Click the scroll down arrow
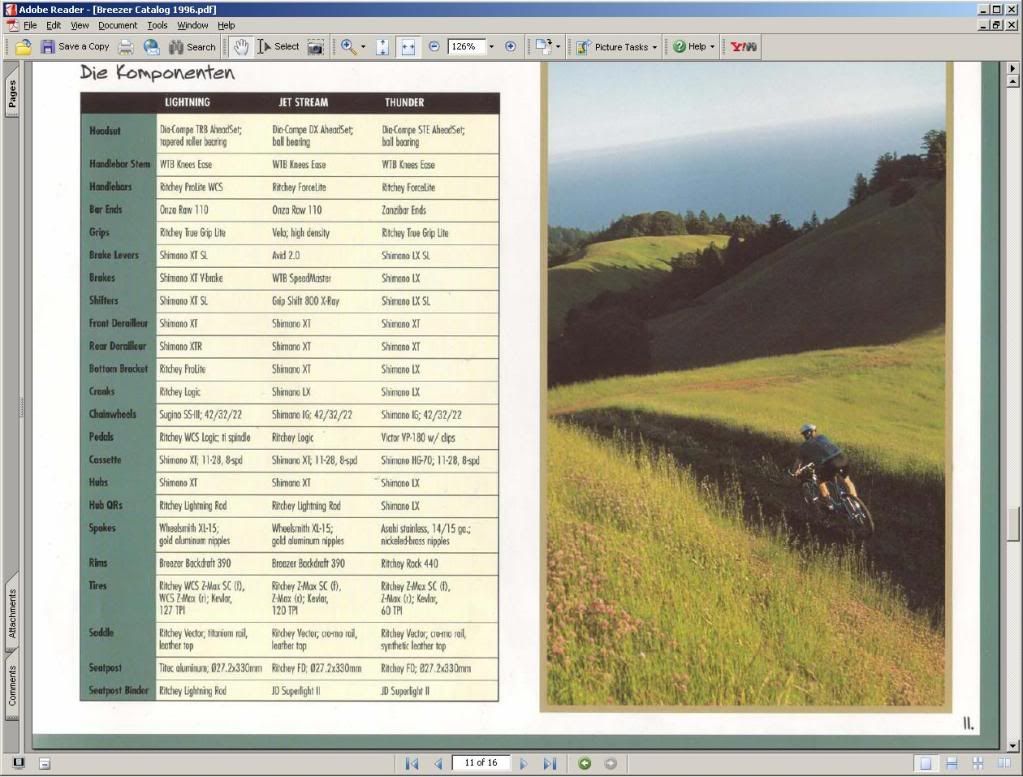1023x777 pixels. [1013, 746]
